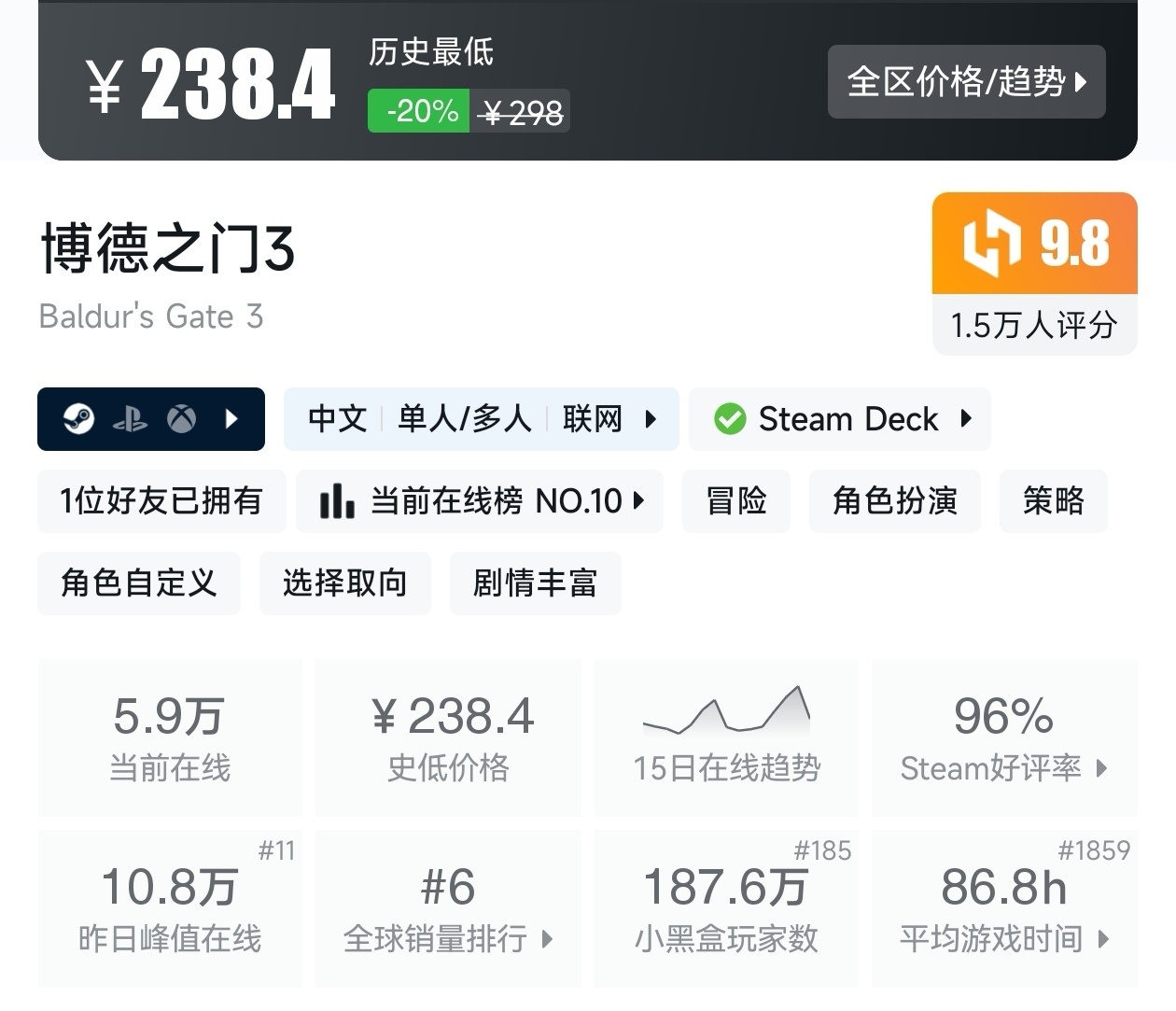The image size is (1176, 1011).
Task: Click the large ¥238.4 current price
Action: [x=211, y=85]
